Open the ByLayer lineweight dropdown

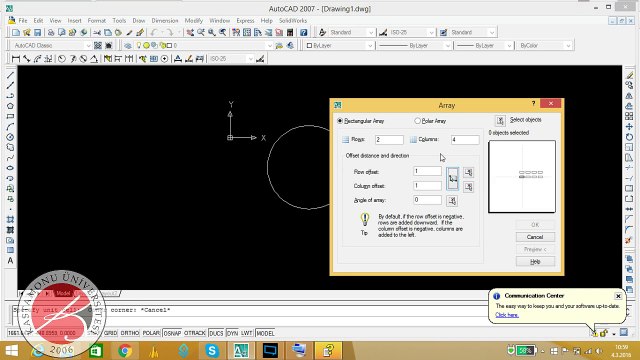509,46
